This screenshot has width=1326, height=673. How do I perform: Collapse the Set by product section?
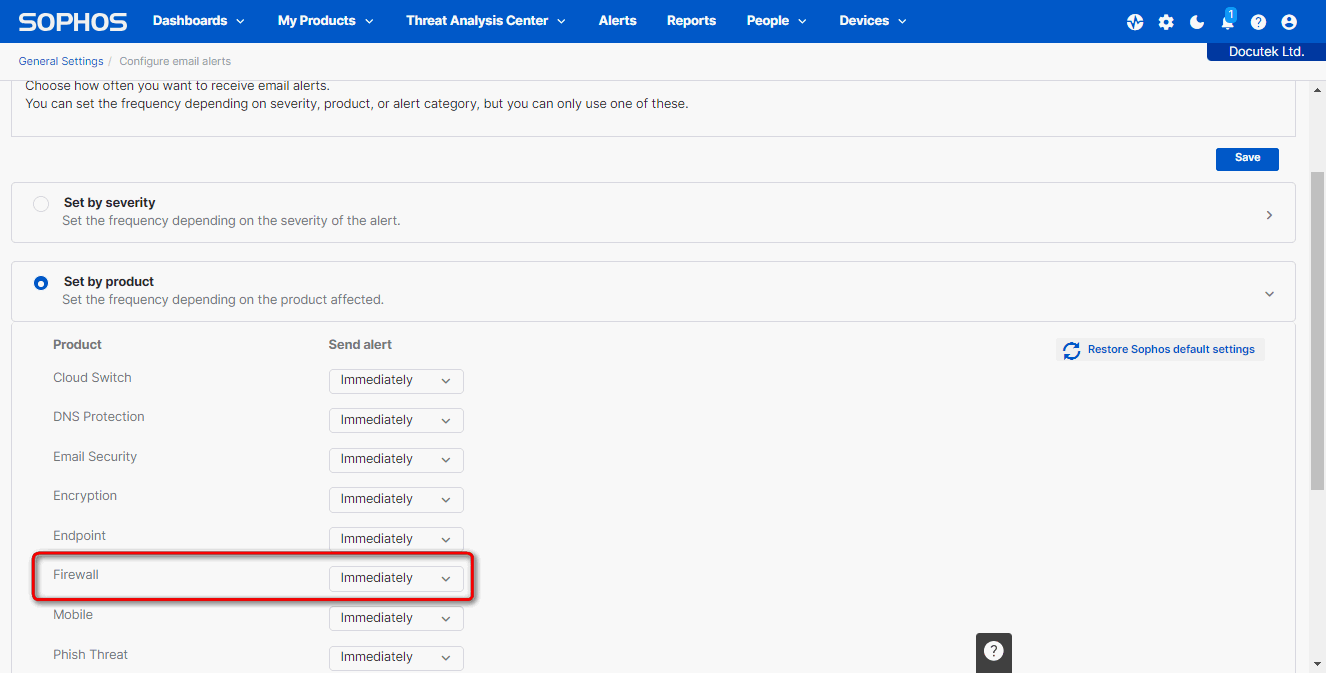click(1269, 294)
